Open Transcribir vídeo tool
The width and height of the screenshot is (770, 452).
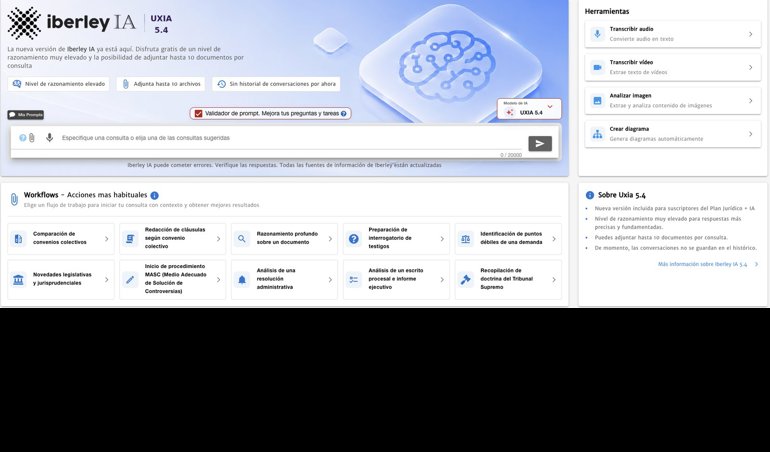pos(673,67)
